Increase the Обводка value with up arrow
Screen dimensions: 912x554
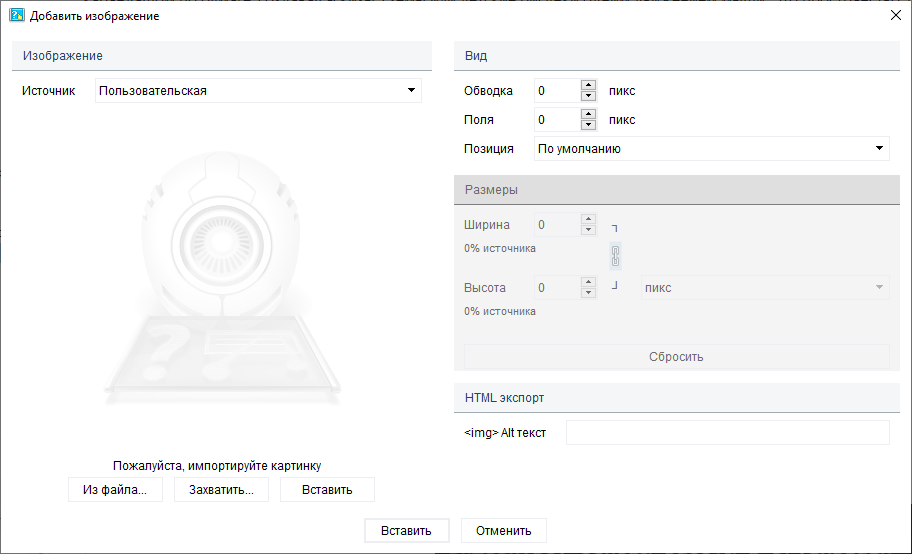(x=588, y=85)
